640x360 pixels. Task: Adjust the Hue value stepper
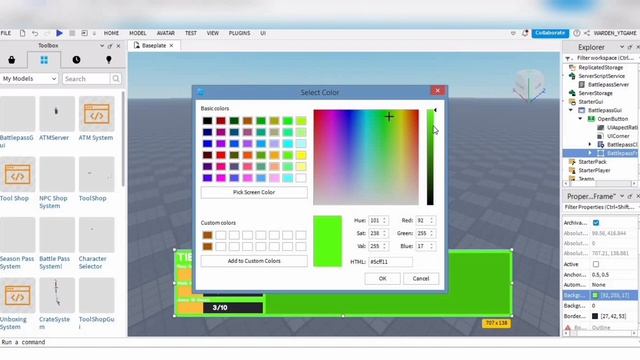pyautogui.click(x=384, y=220)
